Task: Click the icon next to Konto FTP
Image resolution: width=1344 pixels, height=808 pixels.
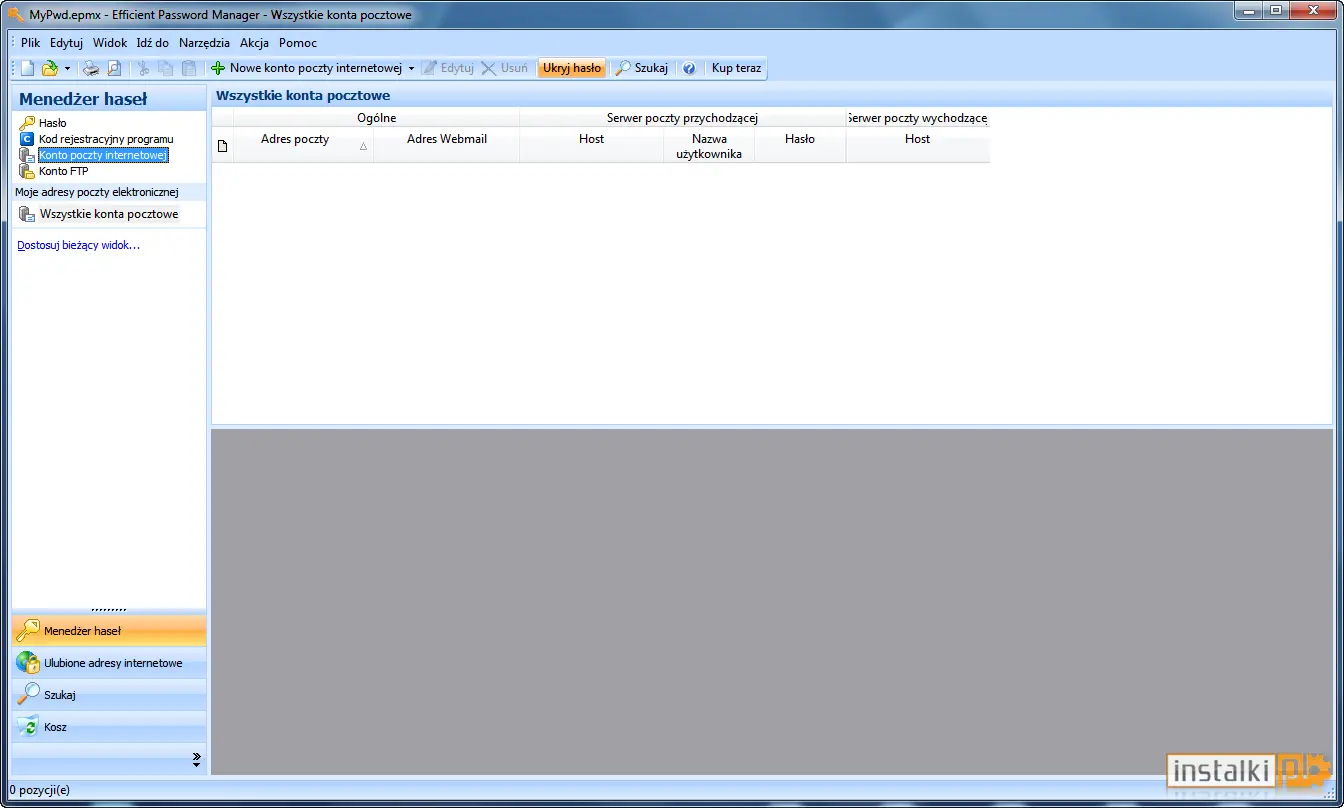Action: (27, 171)
